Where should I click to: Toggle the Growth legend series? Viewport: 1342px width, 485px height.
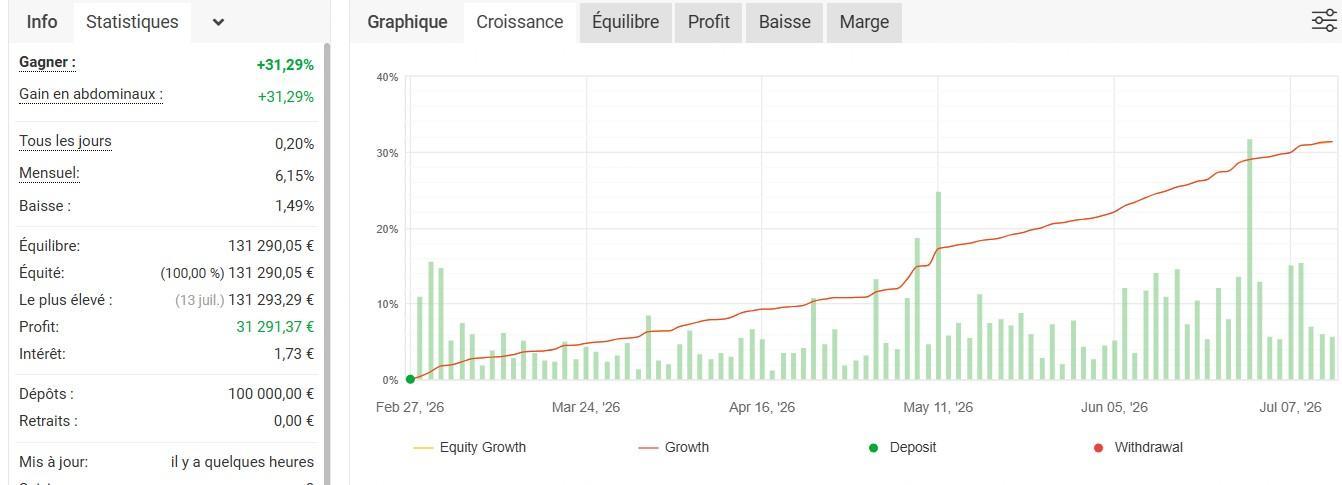coord(673,447)
